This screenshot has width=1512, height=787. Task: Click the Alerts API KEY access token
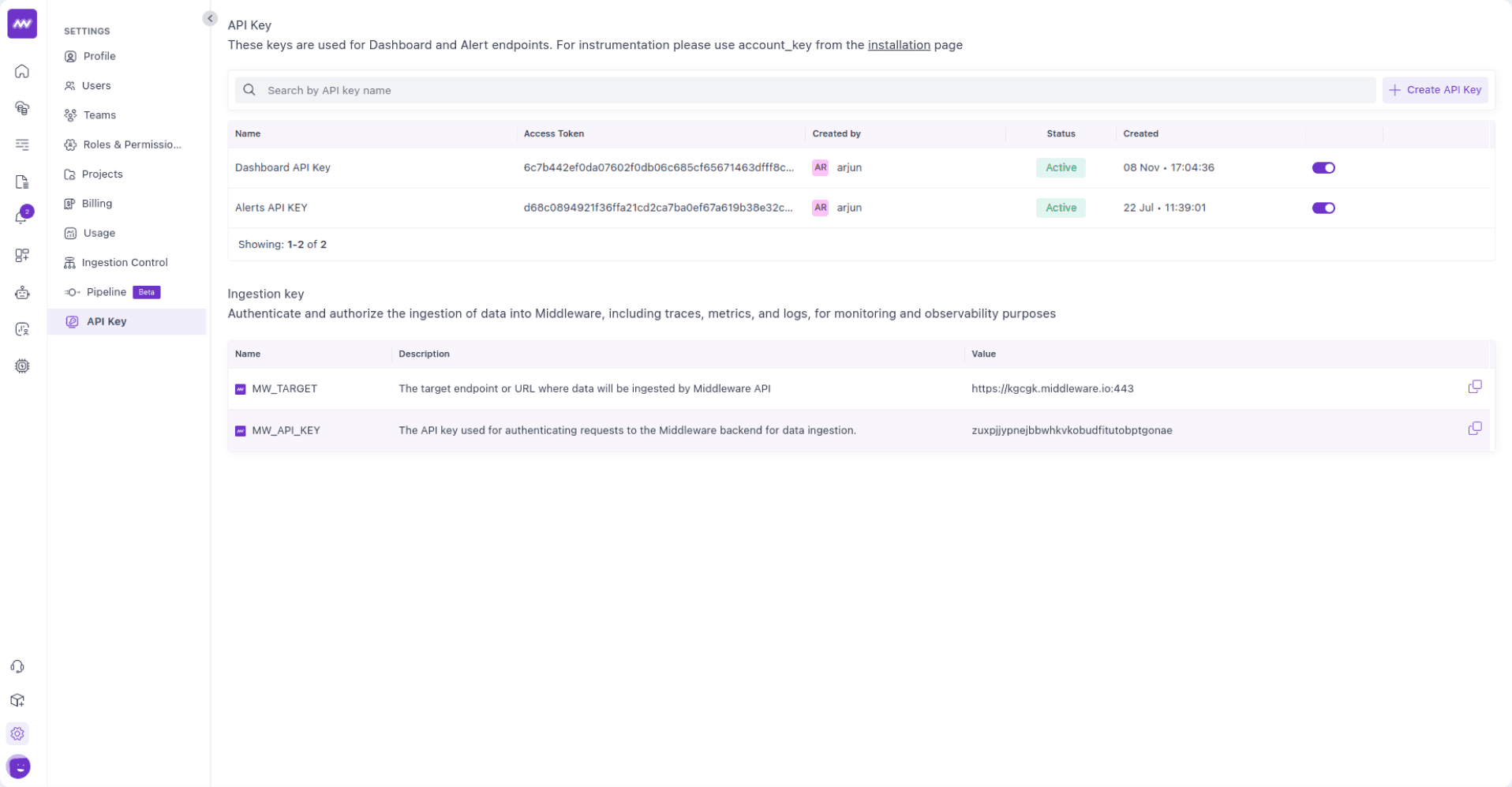(x=658, y=208)
